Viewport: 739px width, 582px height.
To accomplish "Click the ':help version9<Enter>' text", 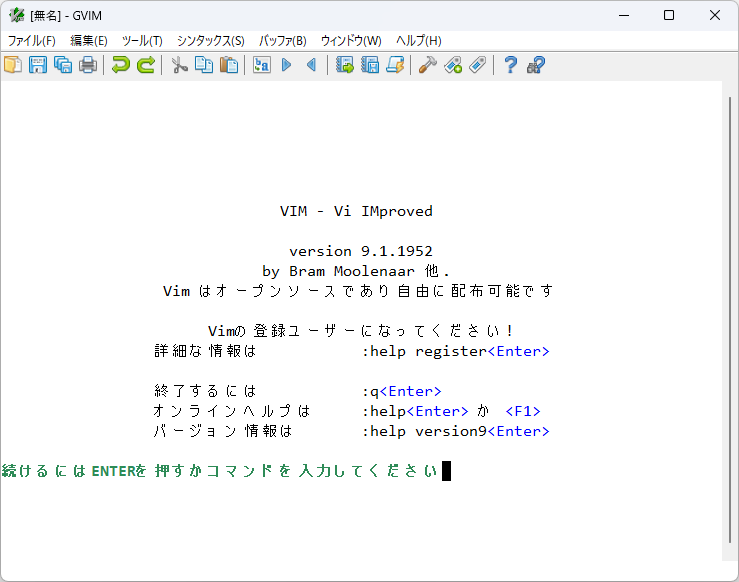I will click(x=456, y=431).
